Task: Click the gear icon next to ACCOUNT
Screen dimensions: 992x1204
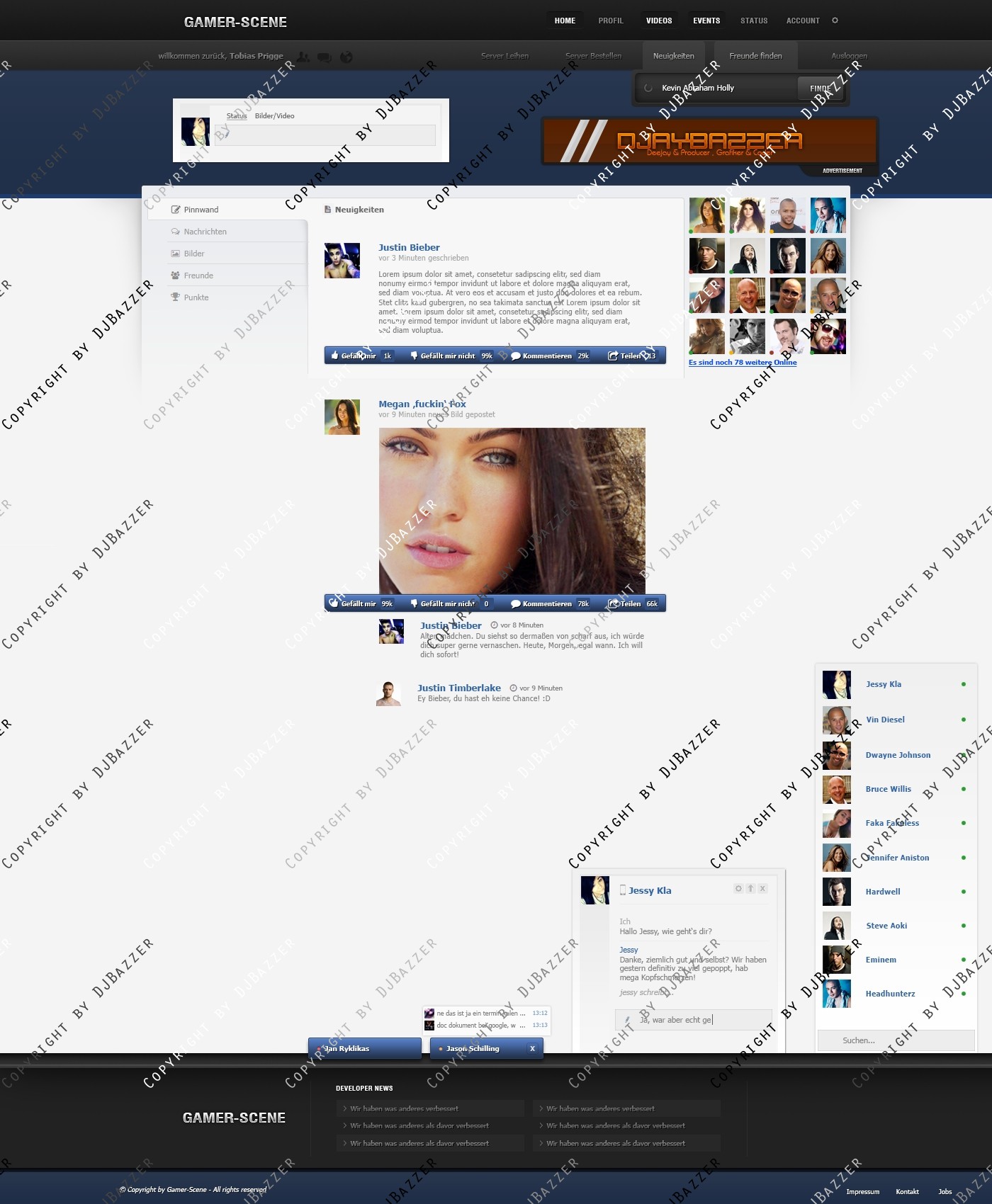Action: click(835, 21)
